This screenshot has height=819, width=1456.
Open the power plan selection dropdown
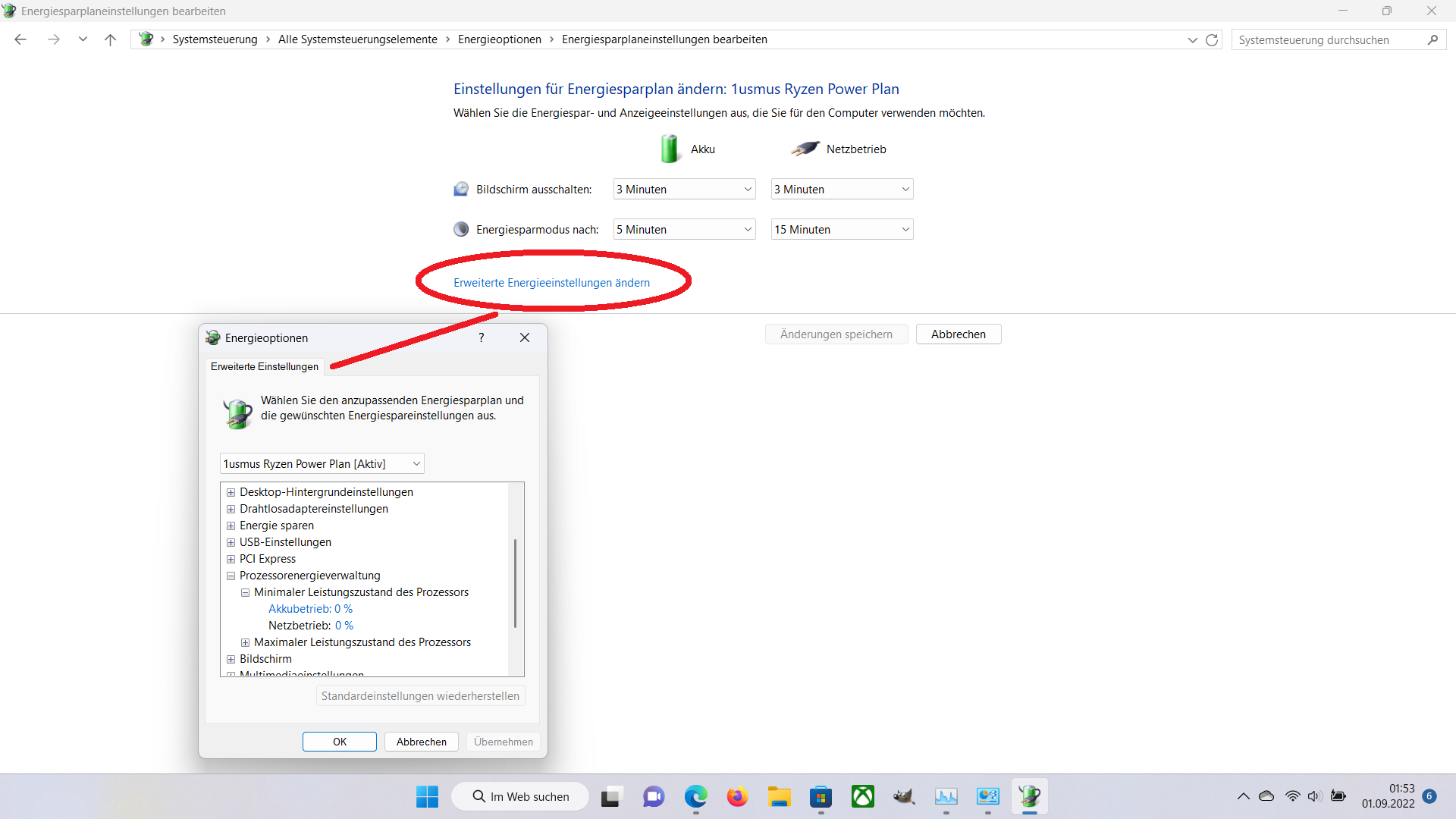[322, 463]
